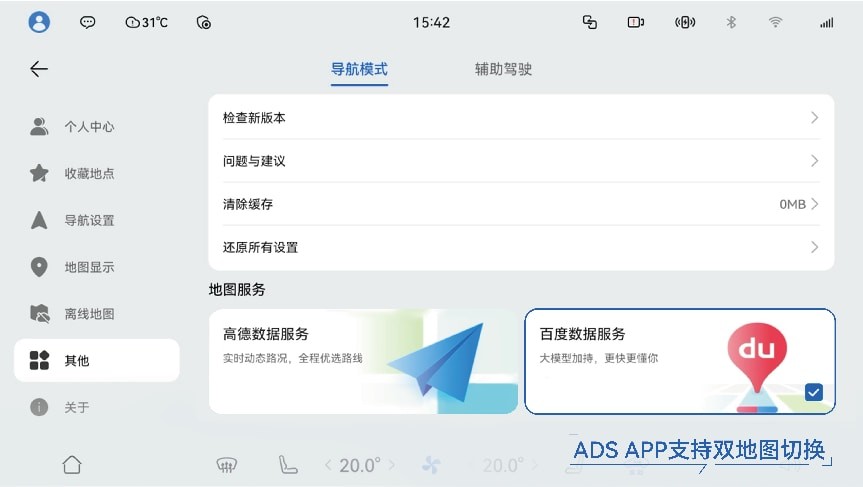Toggle the 百度数据服务 checkbox

813,392
